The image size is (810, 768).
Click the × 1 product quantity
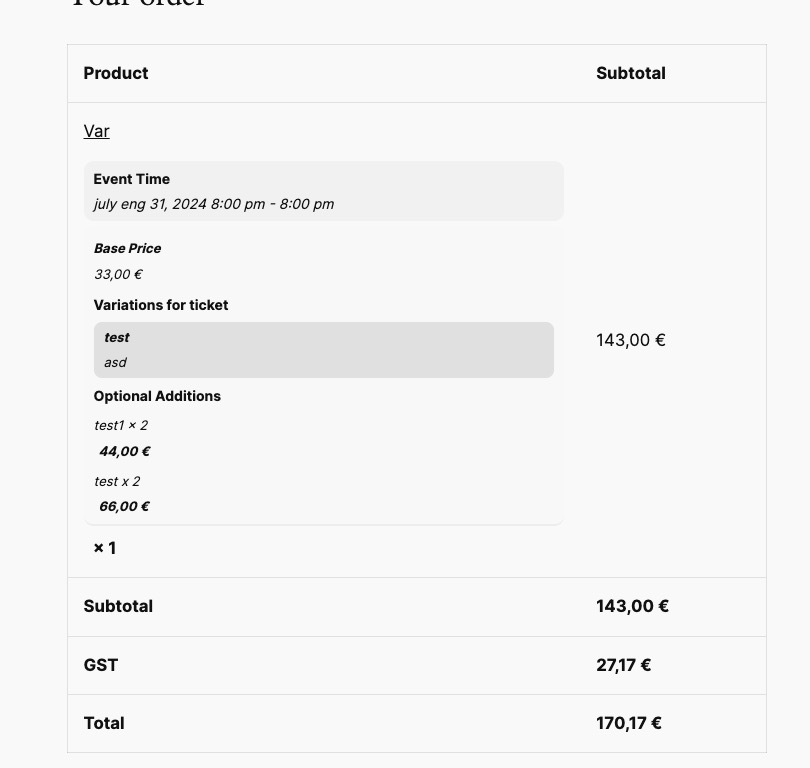coord(105,548)
